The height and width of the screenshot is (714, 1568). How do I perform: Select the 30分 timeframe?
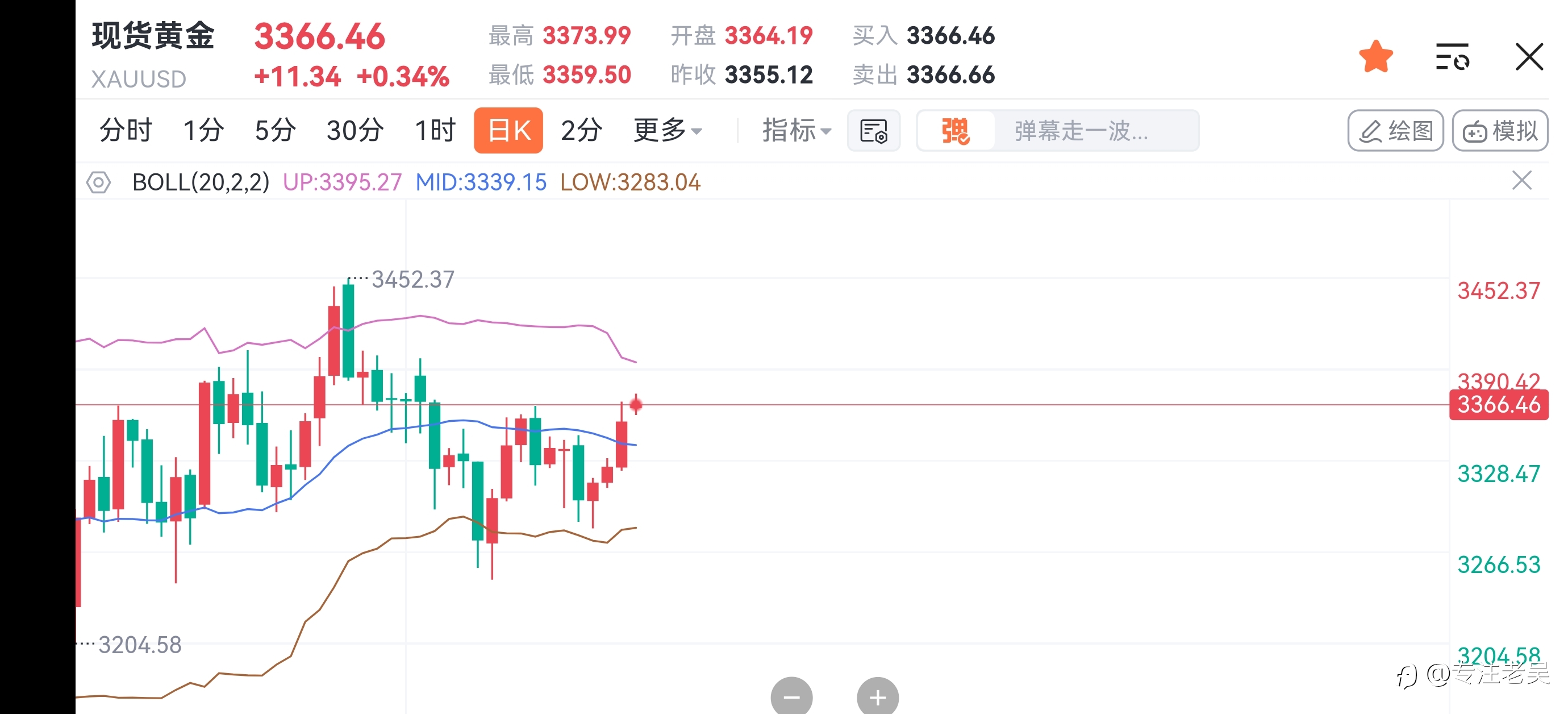pyautogui.click(x=355, y=130)
